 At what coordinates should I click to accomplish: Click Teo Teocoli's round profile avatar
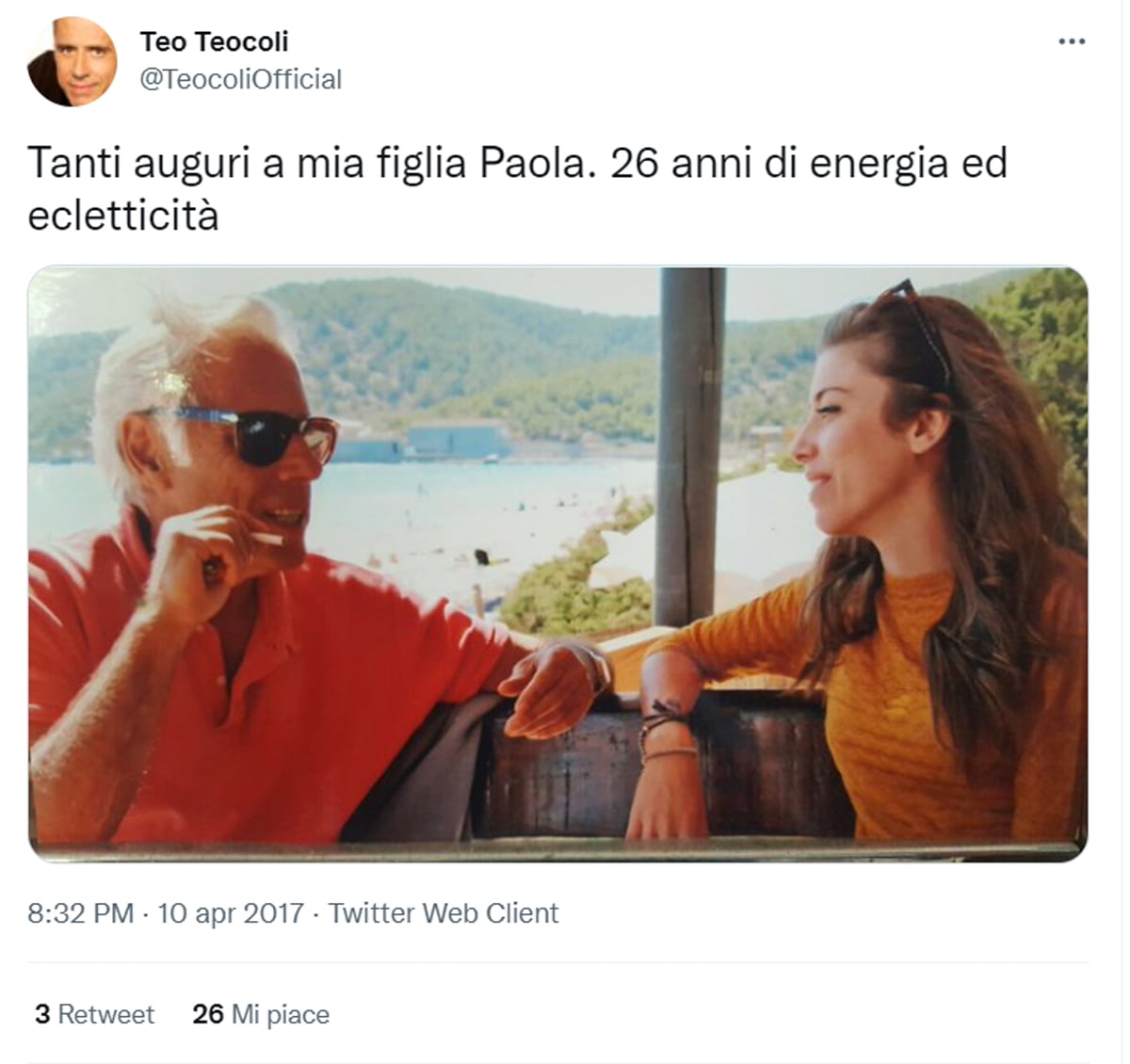coord(73,61)
